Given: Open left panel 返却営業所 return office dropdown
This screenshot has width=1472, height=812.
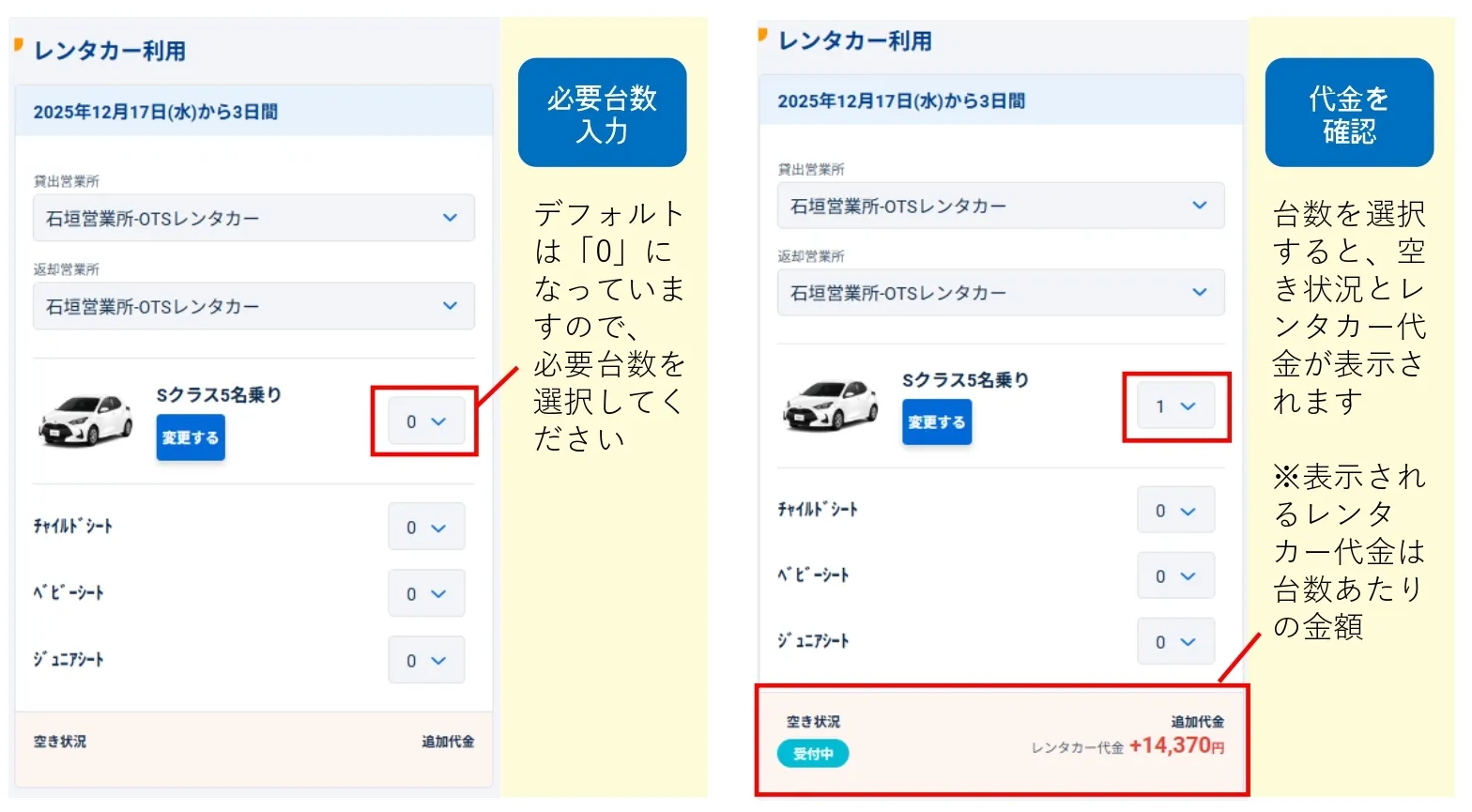Looking at the screenshot, I should [253, 306].
